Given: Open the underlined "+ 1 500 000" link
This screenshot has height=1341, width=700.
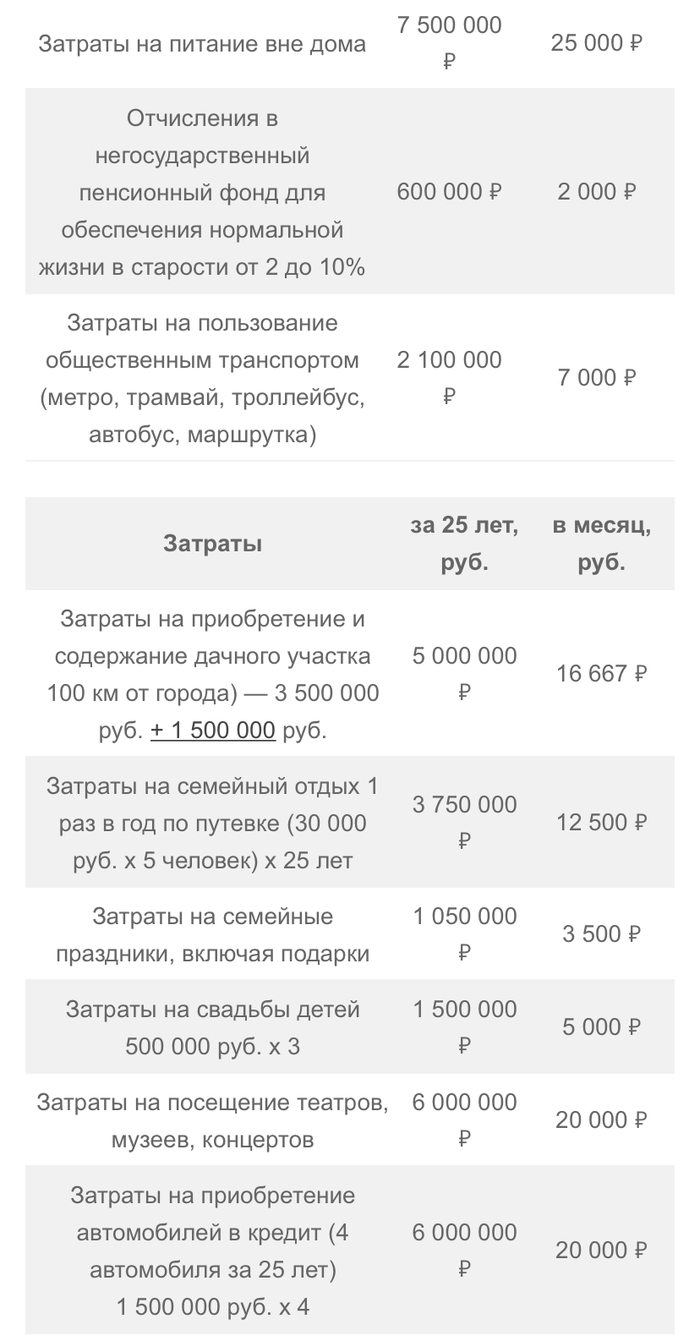Looking at the screenshot, I should pos(213,730).
